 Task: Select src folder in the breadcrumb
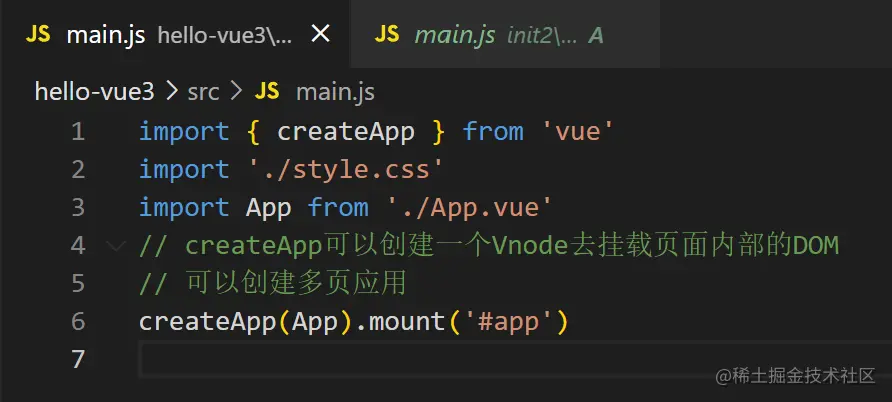[204, 92]
